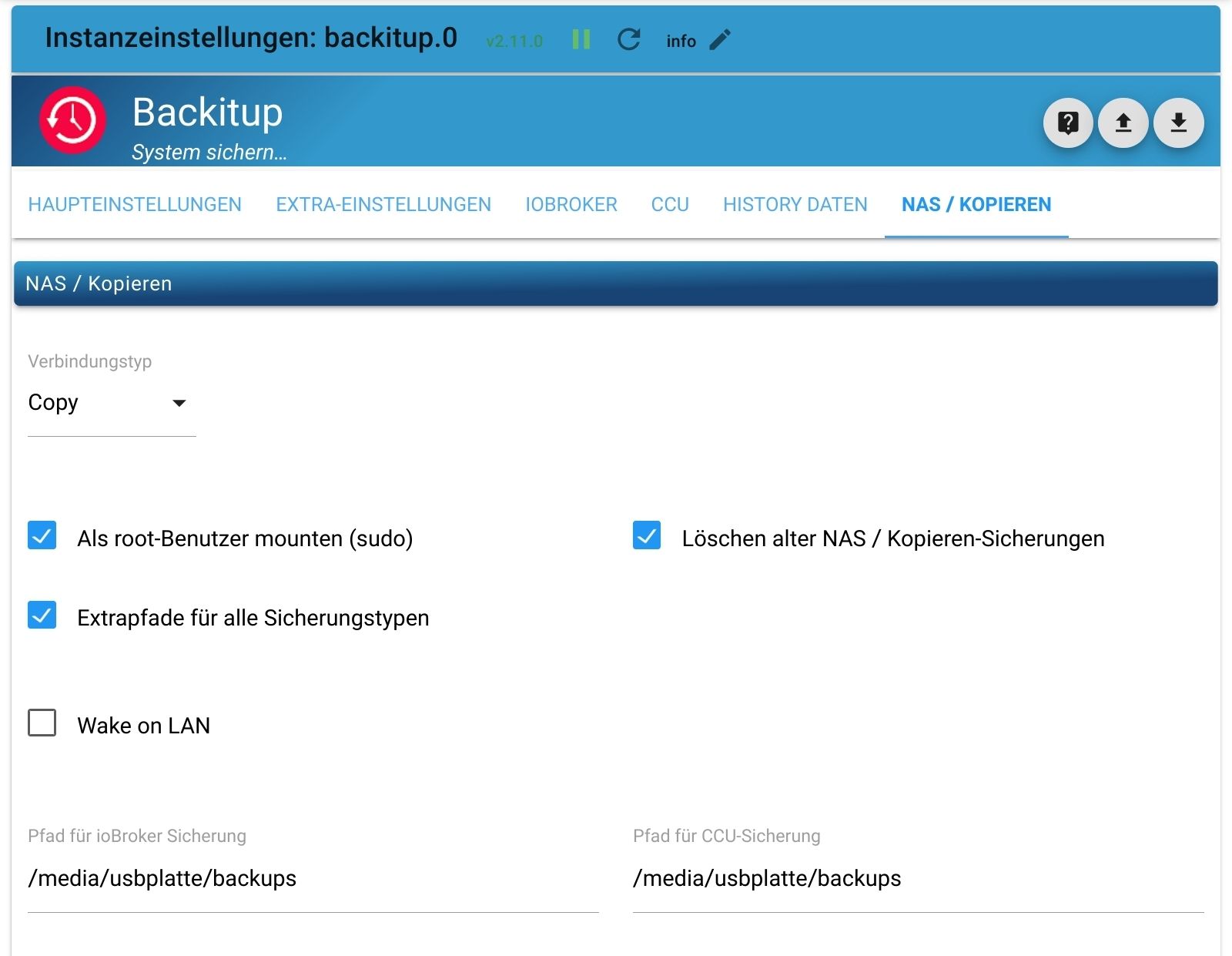Click the Pfad für CCU-Sicherung field
Image resolution: width=1232 pixels, height=956 pixels.
tap(919, 878)
